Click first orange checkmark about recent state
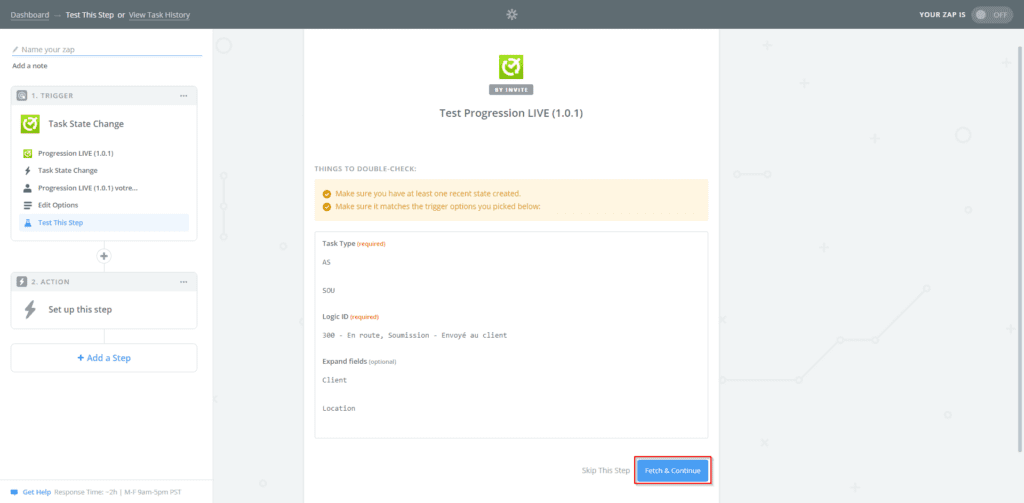 (327, 194)
